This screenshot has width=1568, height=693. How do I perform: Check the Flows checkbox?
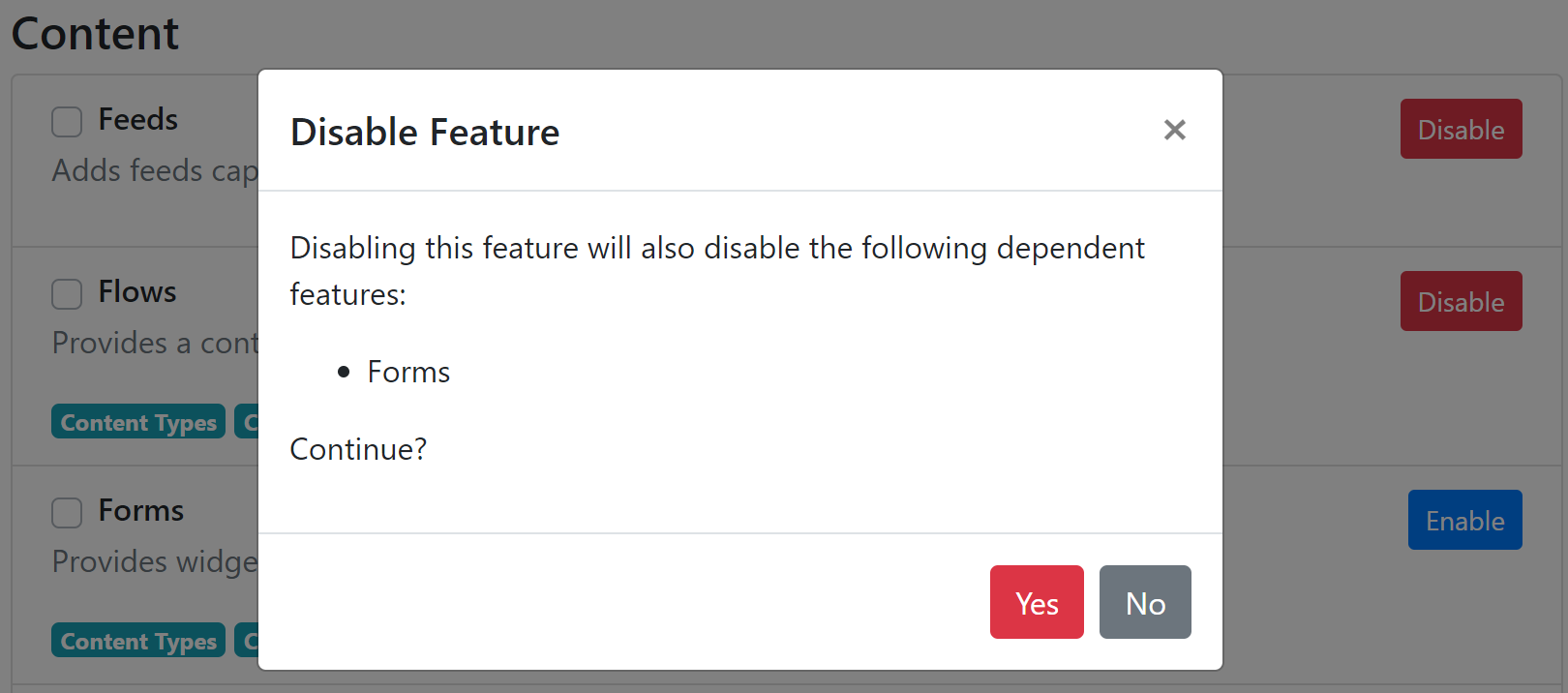pyautogui.click(x=66, y=294)
